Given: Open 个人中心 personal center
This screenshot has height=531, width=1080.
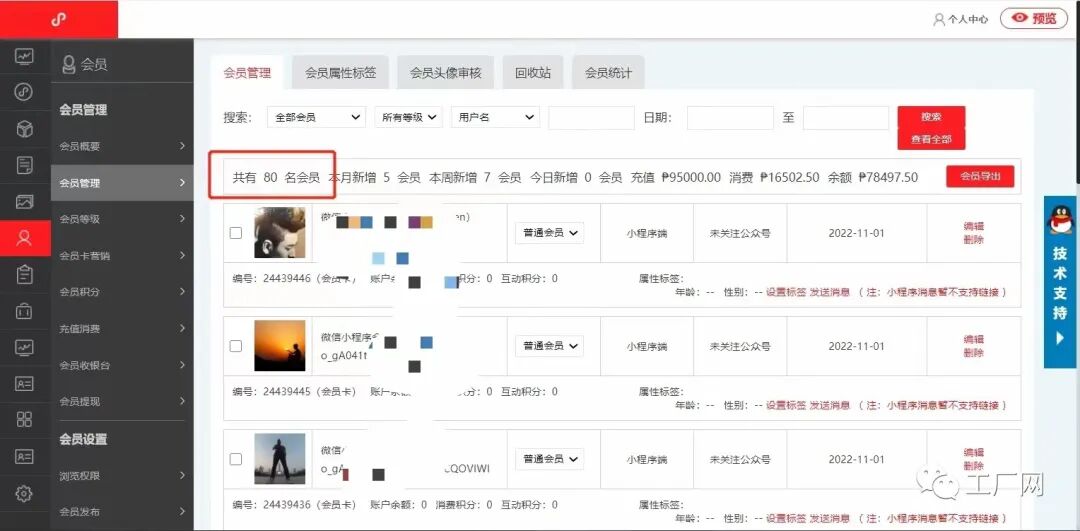Looking at the screenshot, I should (x=960, y=19).
